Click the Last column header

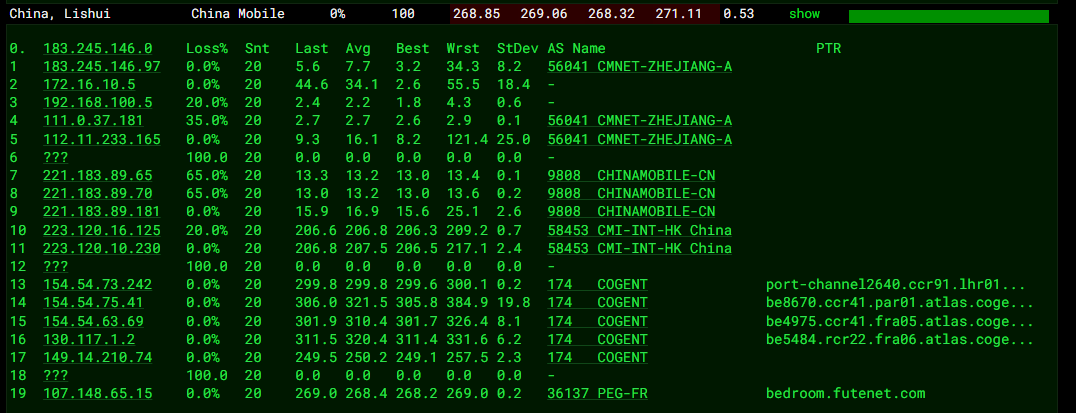click(x=312, y=49)
